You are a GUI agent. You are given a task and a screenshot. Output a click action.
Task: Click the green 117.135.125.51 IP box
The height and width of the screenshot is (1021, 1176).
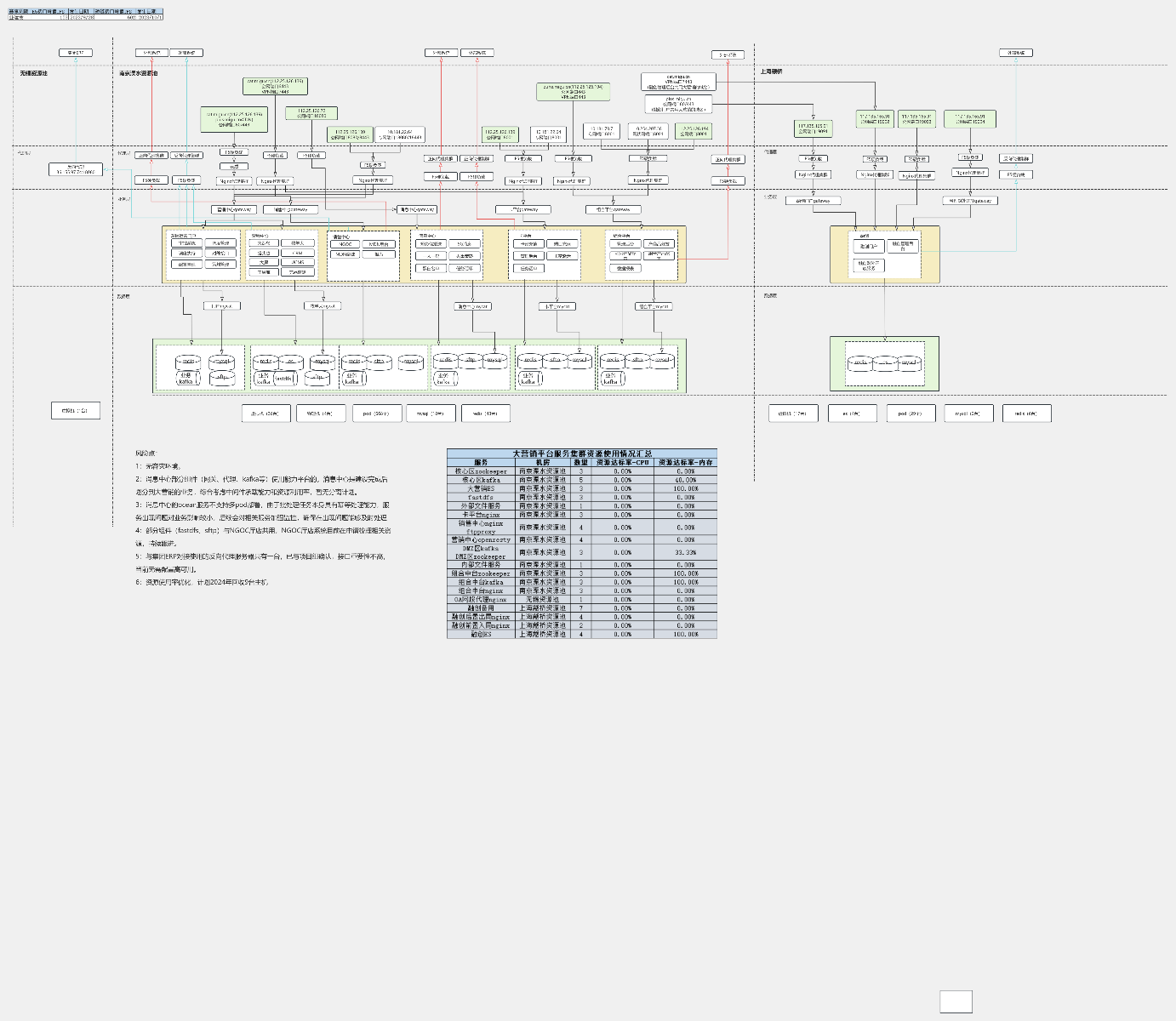(813, 128)
